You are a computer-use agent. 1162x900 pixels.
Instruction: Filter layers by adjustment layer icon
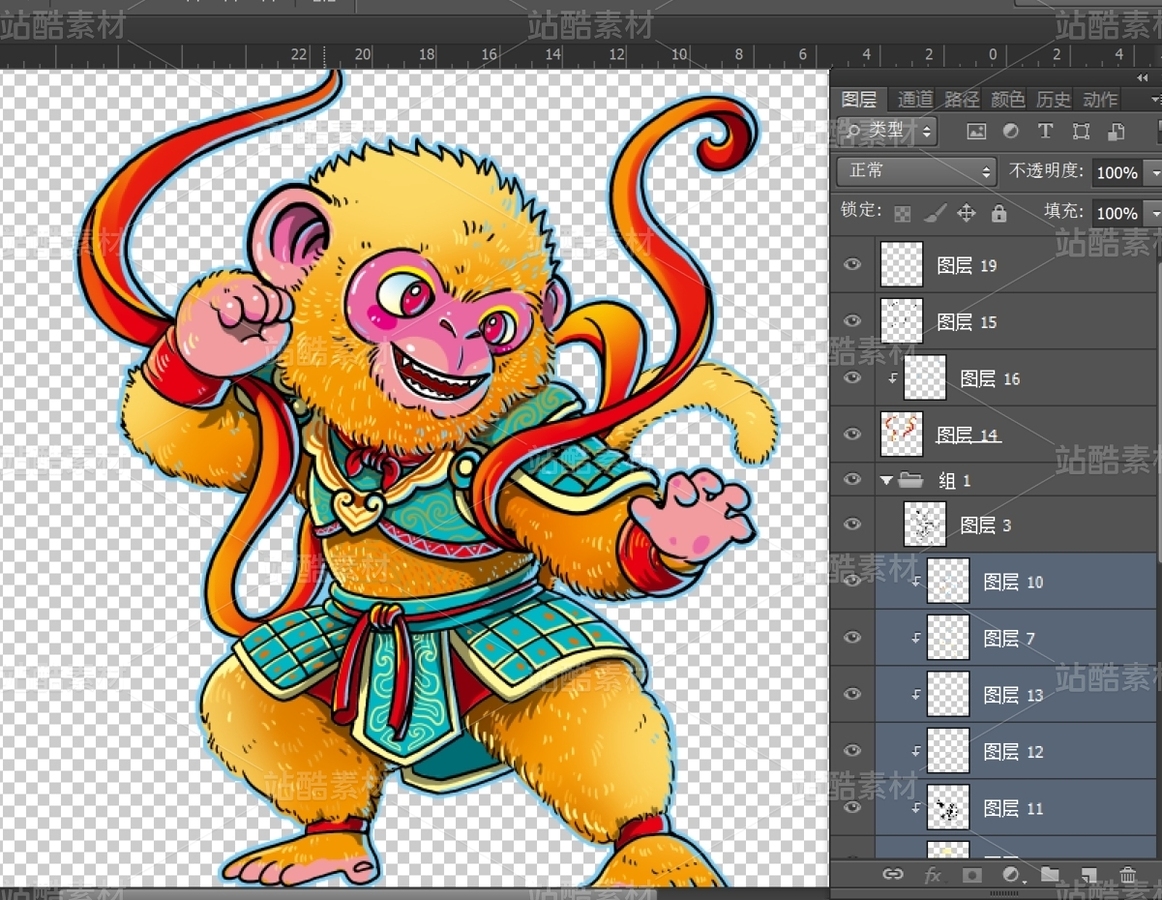click(x=1010, y=131)
